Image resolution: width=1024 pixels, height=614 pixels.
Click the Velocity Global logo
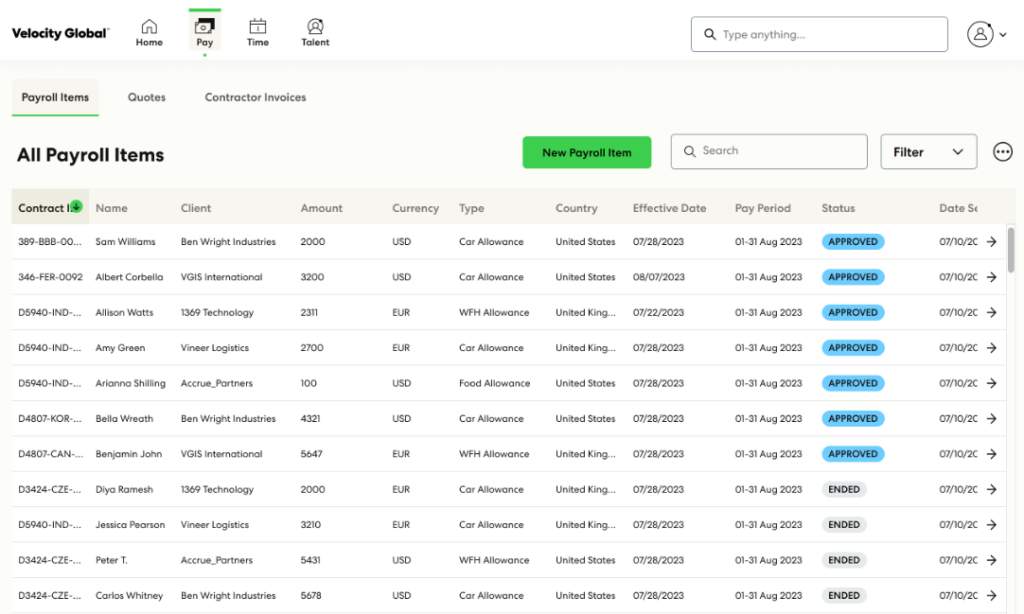click(x=60, y=33)
